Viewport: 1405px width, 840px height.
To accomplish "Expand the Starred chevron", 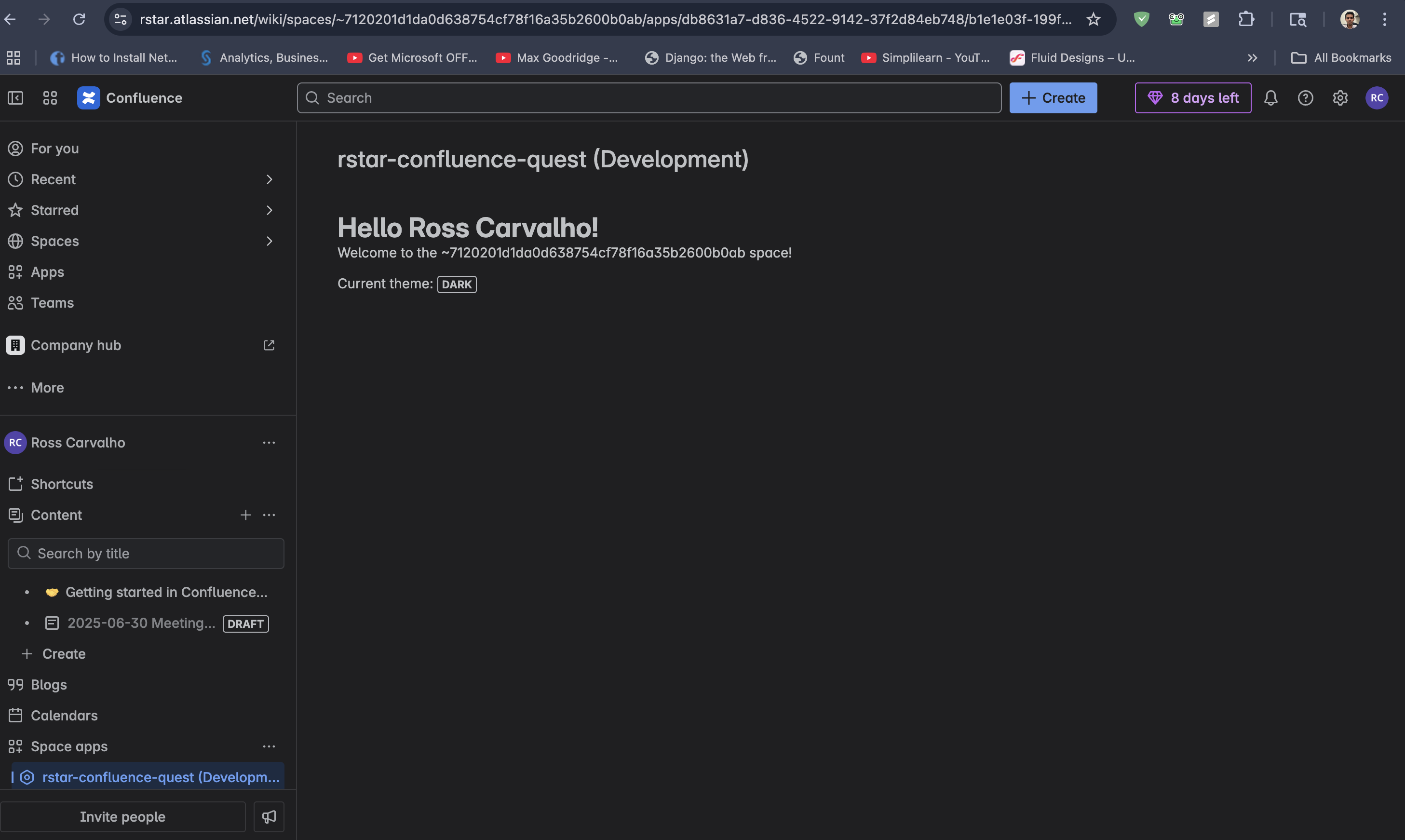I will click(269, 211).
